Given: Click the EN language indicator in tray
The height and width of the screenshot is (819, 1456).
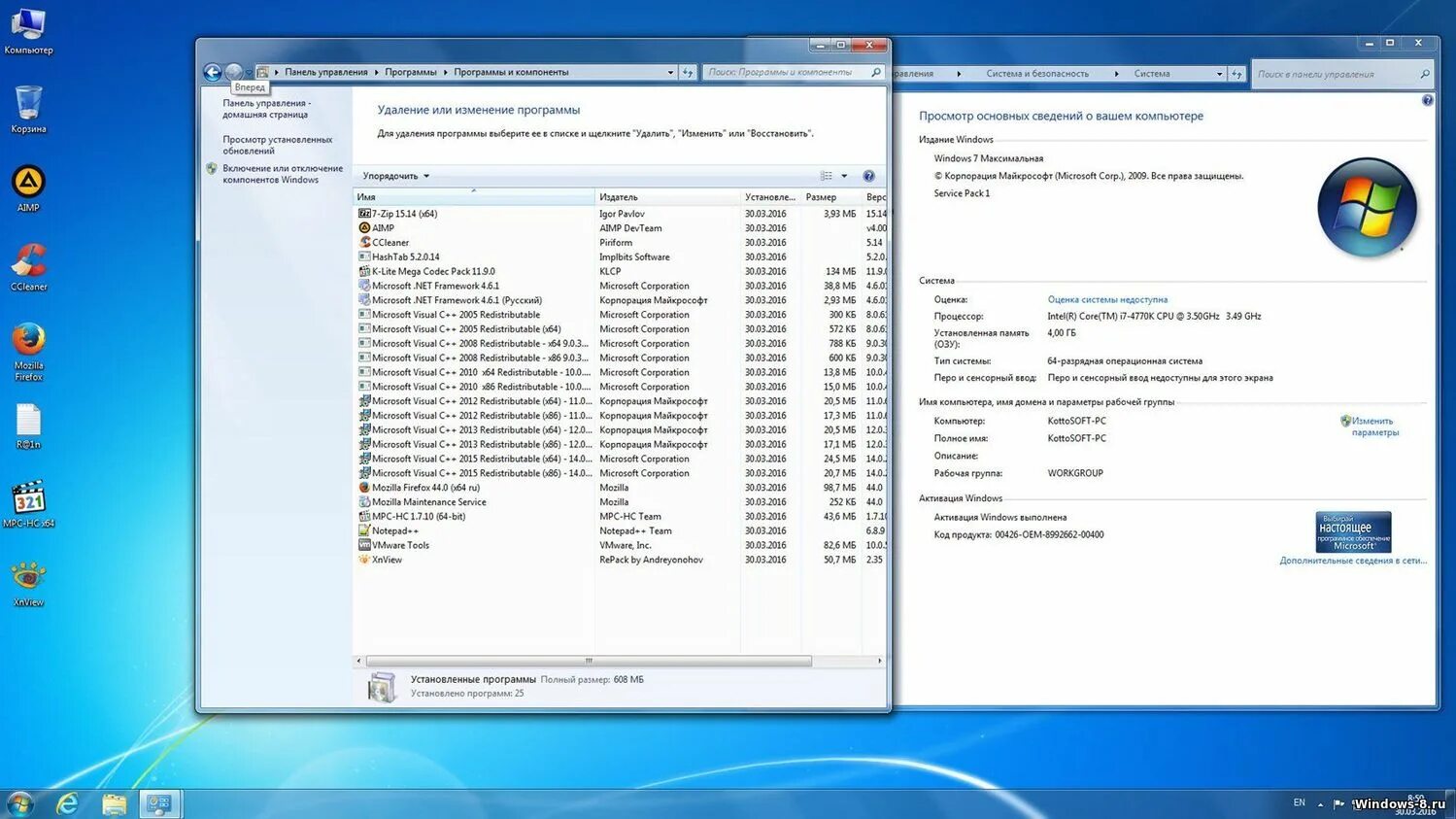Looking at the screenshot, I should pyautogui.click(x=1299, y=802).
